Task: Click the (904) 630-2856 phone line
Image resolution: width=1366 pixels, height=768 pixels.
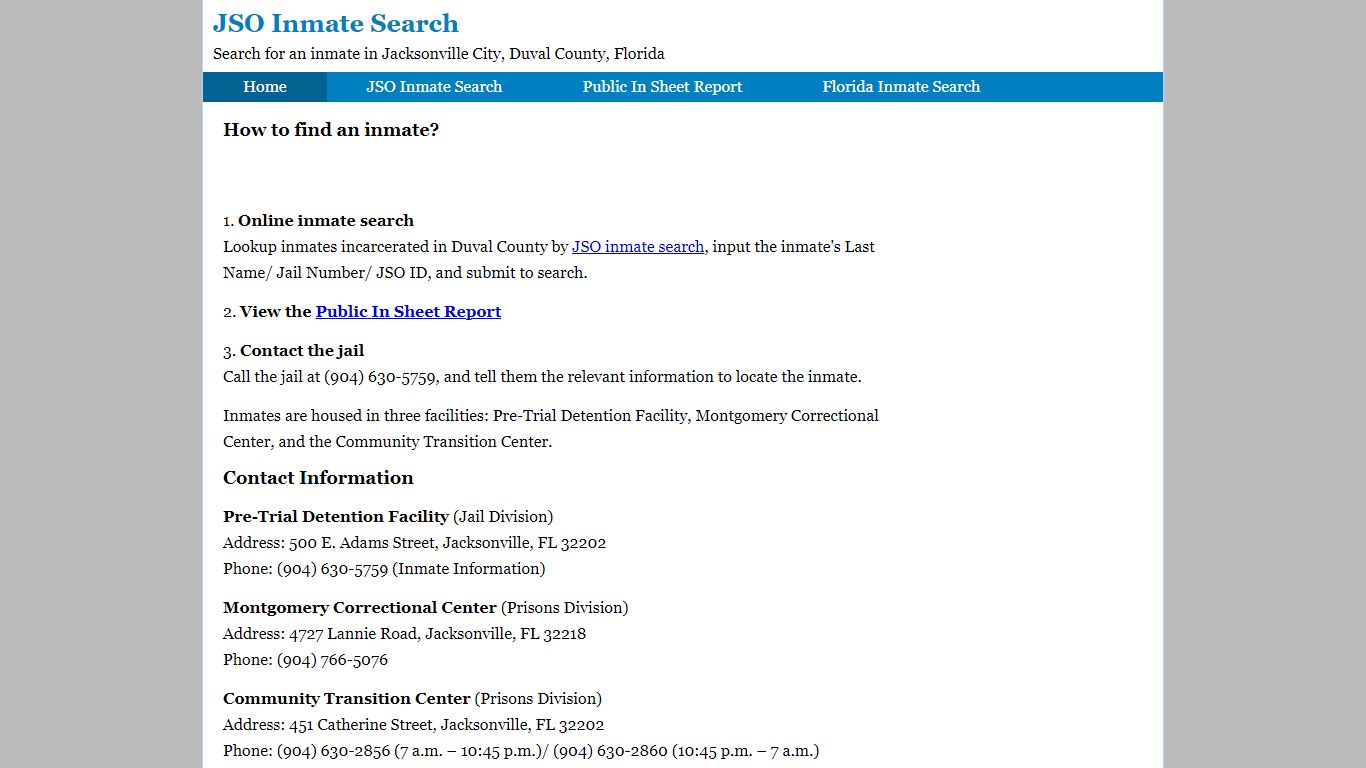Action: pyautogui.click(x=521, y=750)
